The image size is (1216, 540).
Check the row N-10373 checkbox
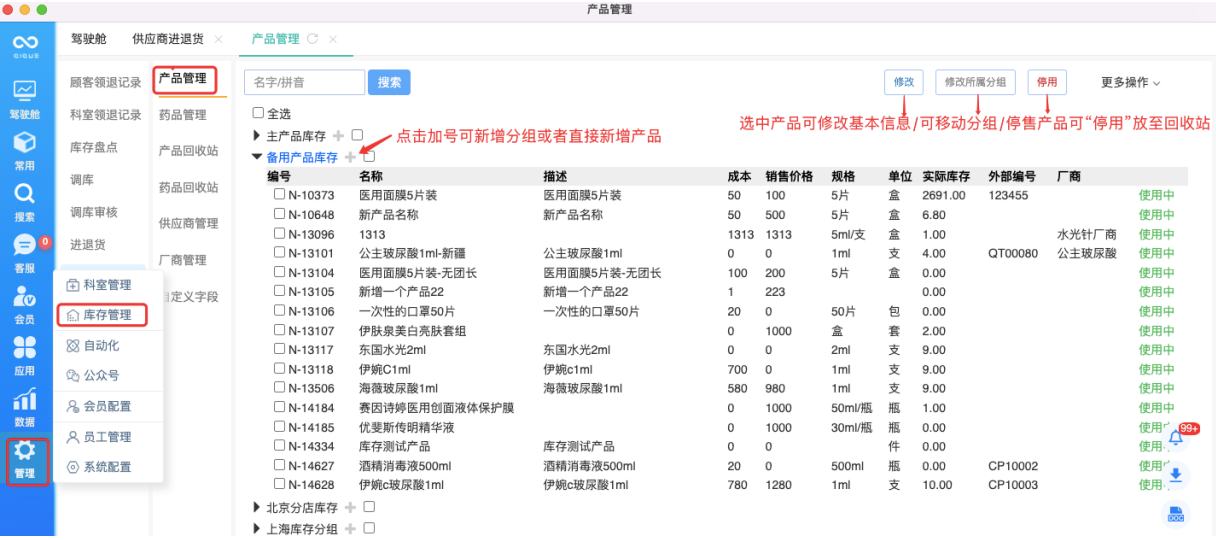tap(280, 195)
